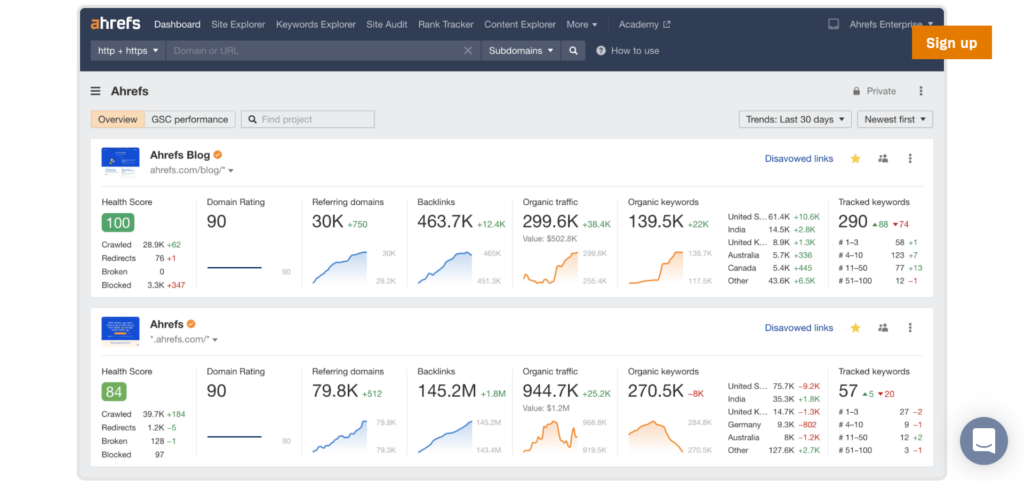Open the three-dot menu for *.ahrefs.com project
Image resolution: width=1024 pixels, height=481 pixels.
[x=910, y=328]
